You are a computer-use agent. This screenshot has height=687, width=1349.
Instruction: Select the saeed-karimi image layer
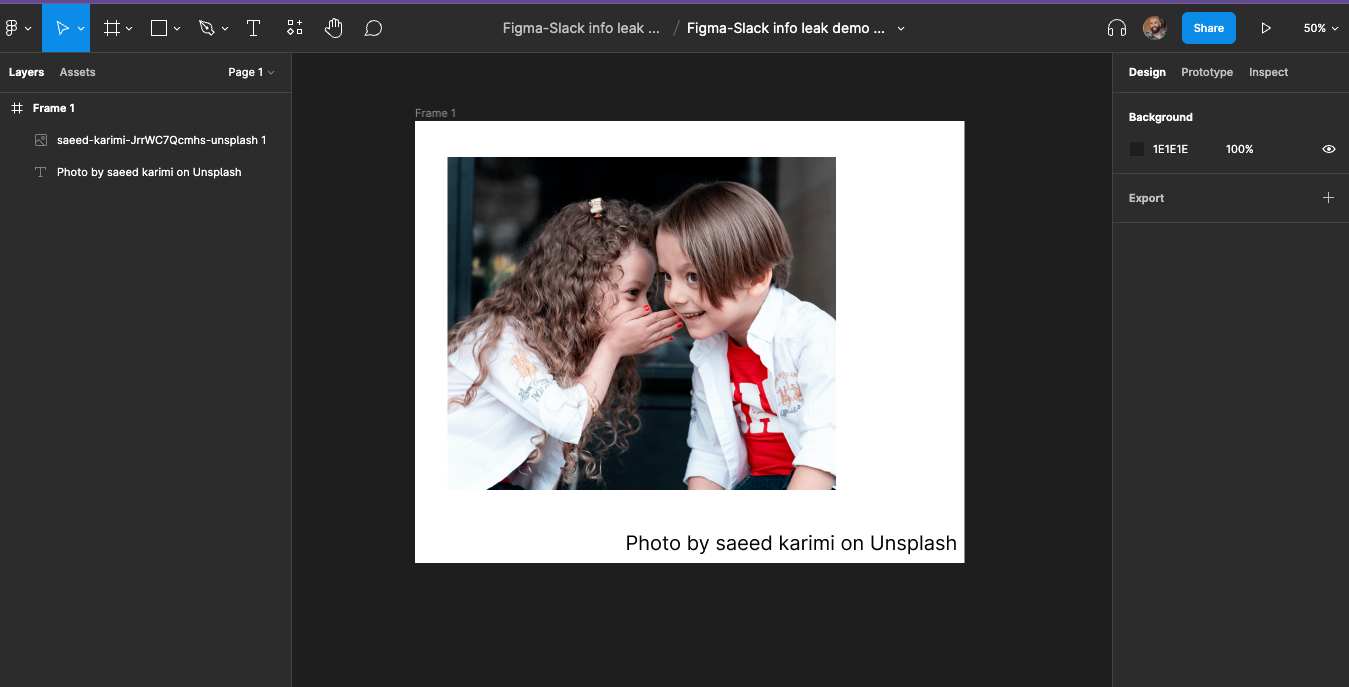coord(161,140)
